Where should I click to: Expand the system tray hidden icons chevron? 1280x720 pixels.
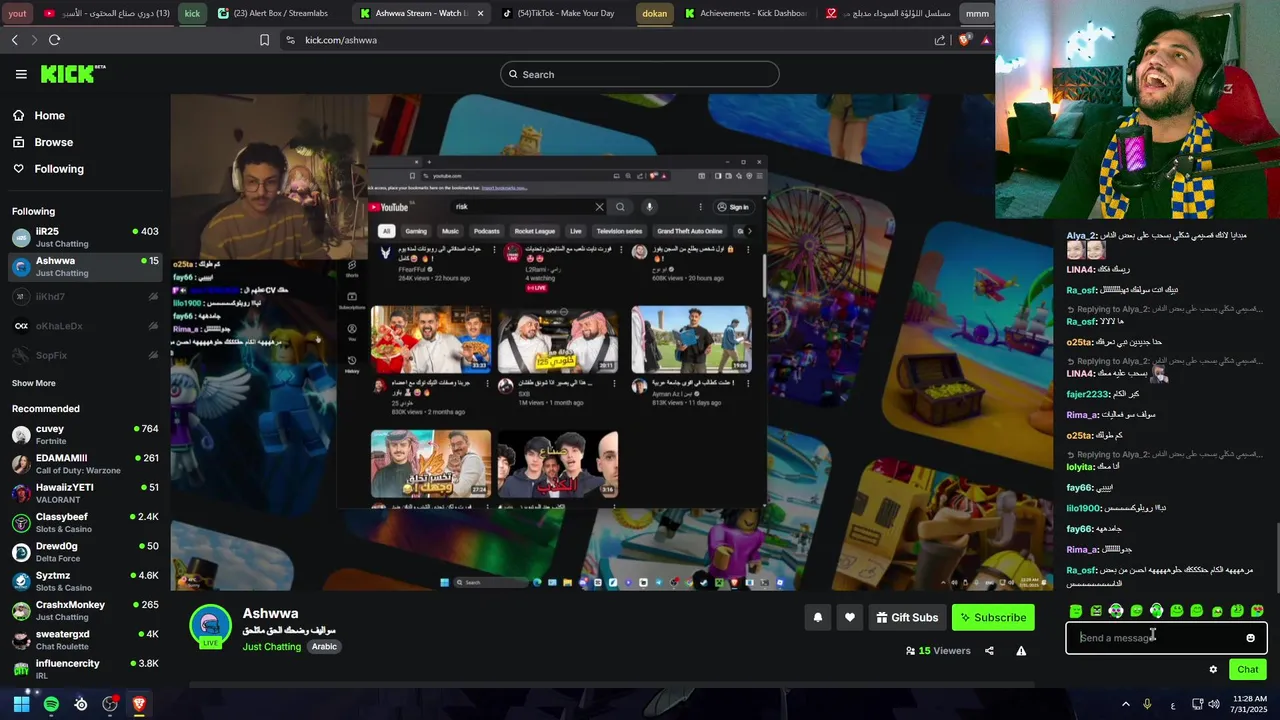1126,704
